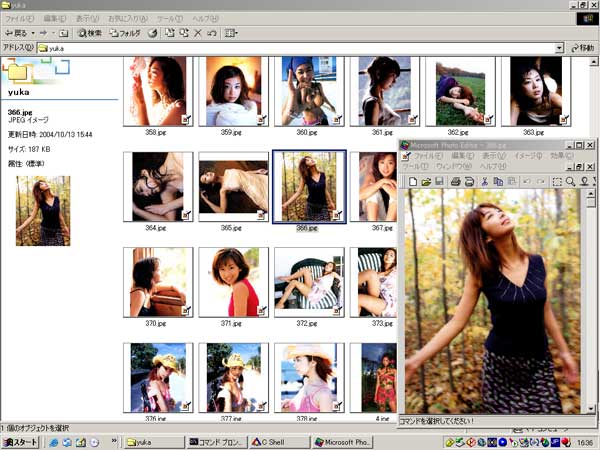Choose the Zoom magnifier tool in Photo Editor
The height and width of the screenshot is (450, 600).
(x=571, y=182)
